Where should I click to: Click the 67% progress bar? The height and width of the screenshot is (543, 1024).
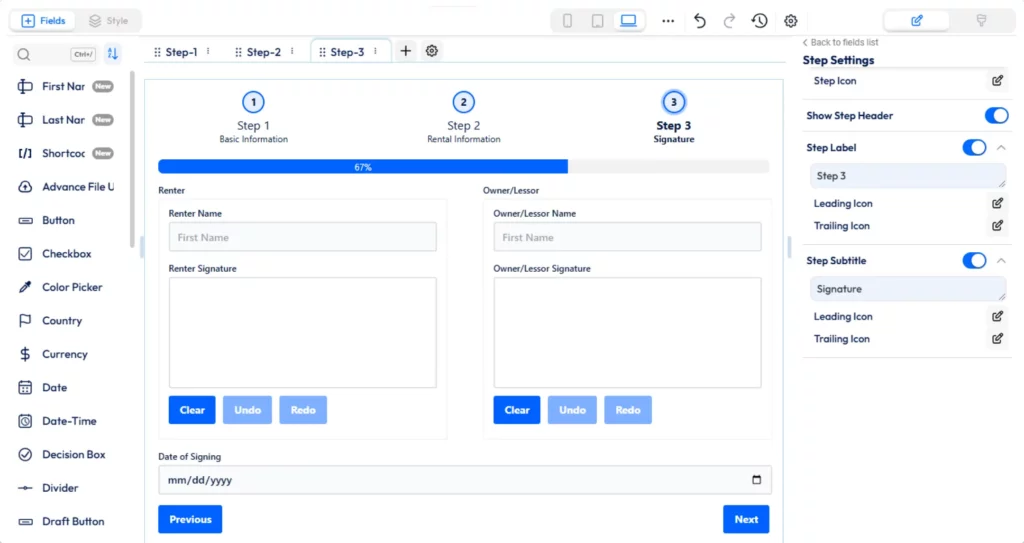[464, 167]
